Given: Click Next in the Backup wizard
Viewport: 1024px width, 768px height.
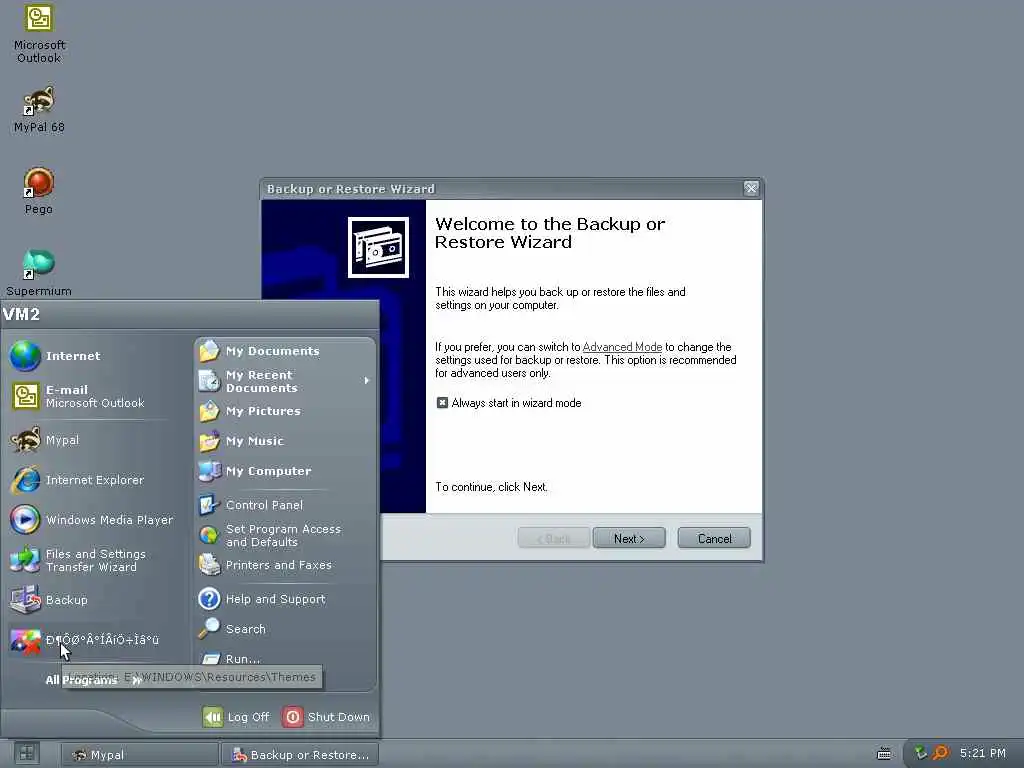Looking at the screenshot, I should coord(629,538).
